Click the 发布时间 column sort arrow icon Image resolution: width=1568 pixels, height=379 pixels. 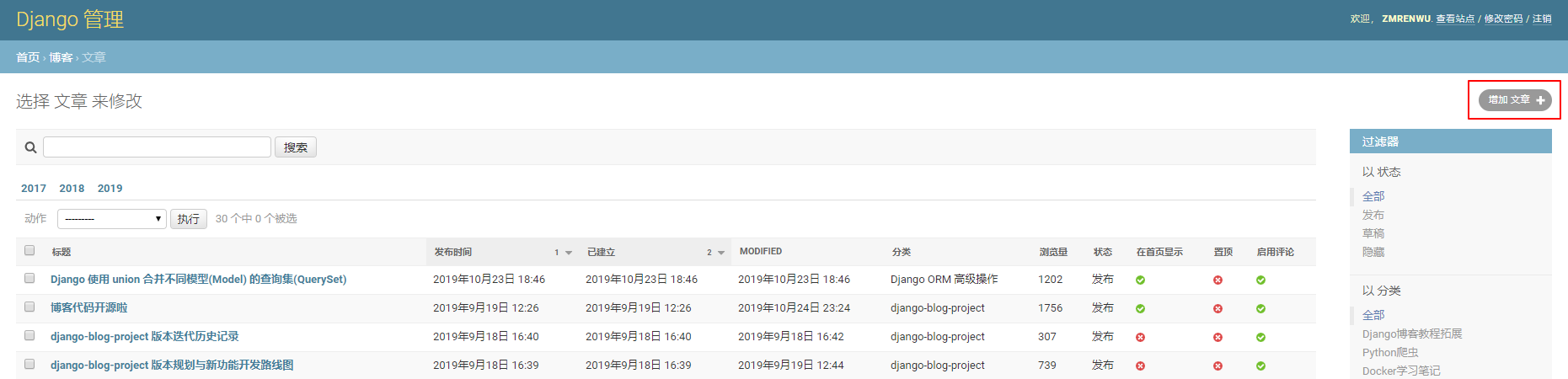point(569,253)
